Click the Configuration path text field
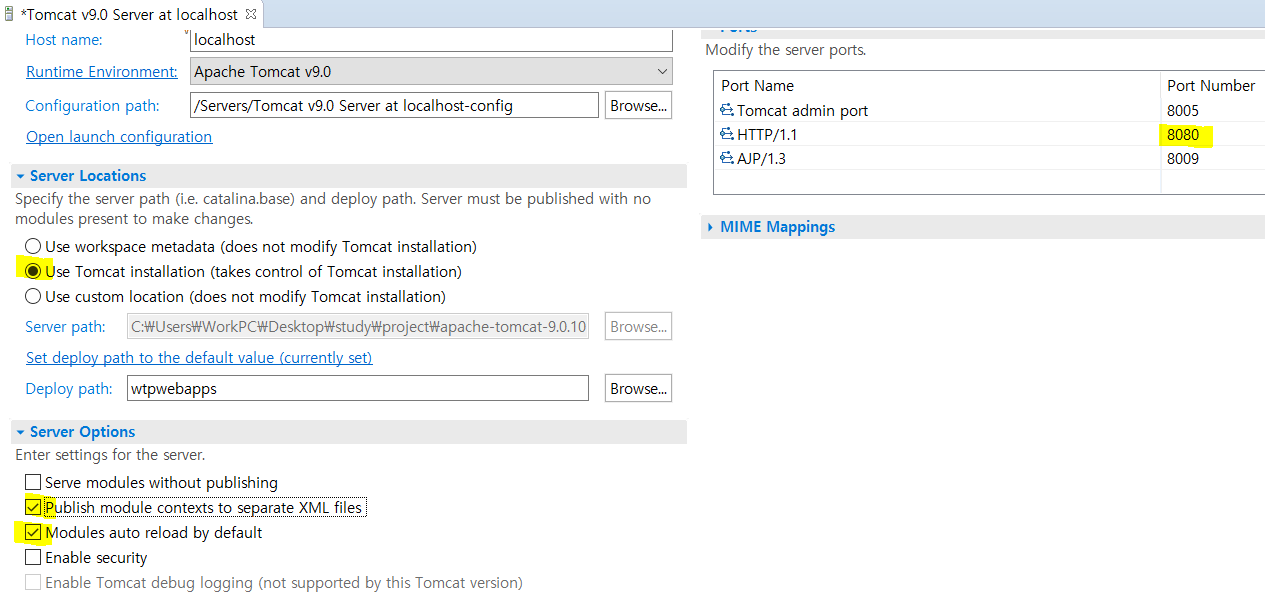Image resolution: width=1265 pixels, height=594 pixels. [394, 105]
